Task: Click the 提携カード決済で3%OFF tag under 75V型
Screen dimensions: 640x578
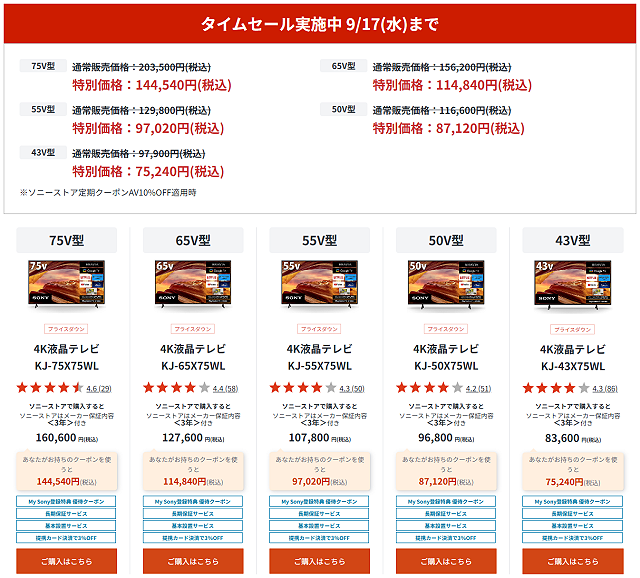Action: click(x=66, y=538)
